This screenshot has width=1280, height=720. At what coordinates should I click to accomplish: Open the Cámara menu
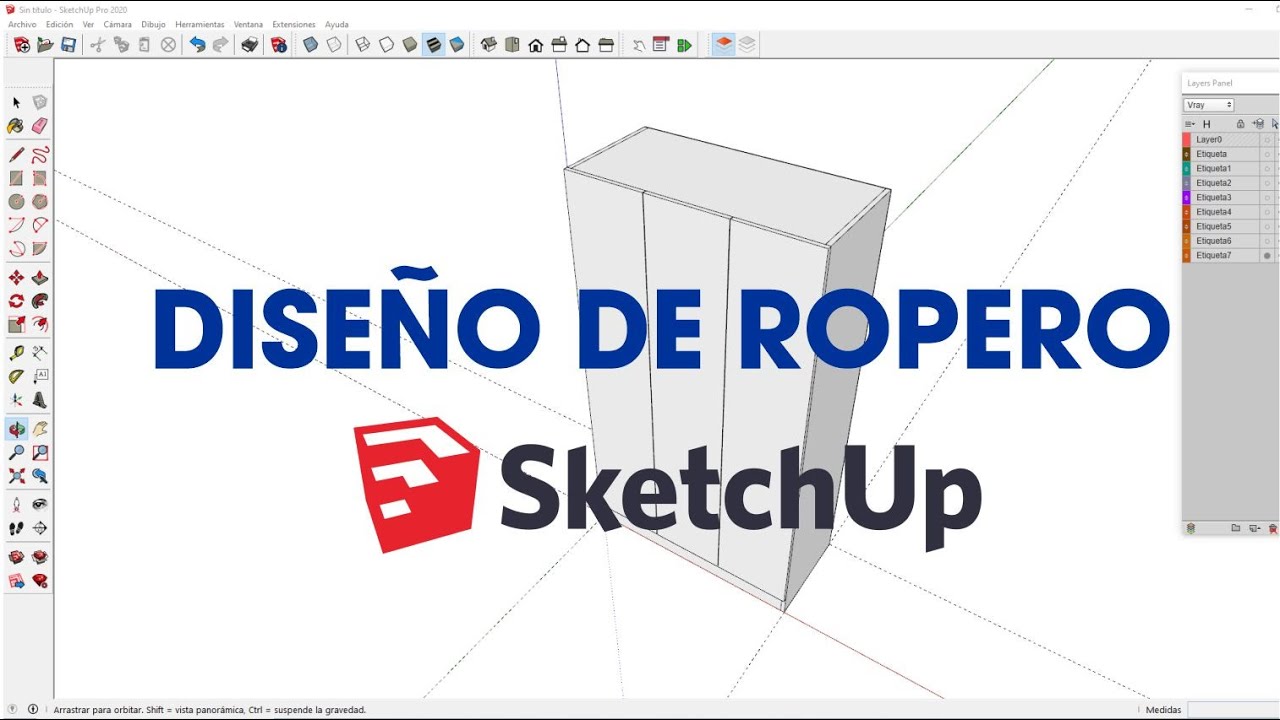coord(117,24)
